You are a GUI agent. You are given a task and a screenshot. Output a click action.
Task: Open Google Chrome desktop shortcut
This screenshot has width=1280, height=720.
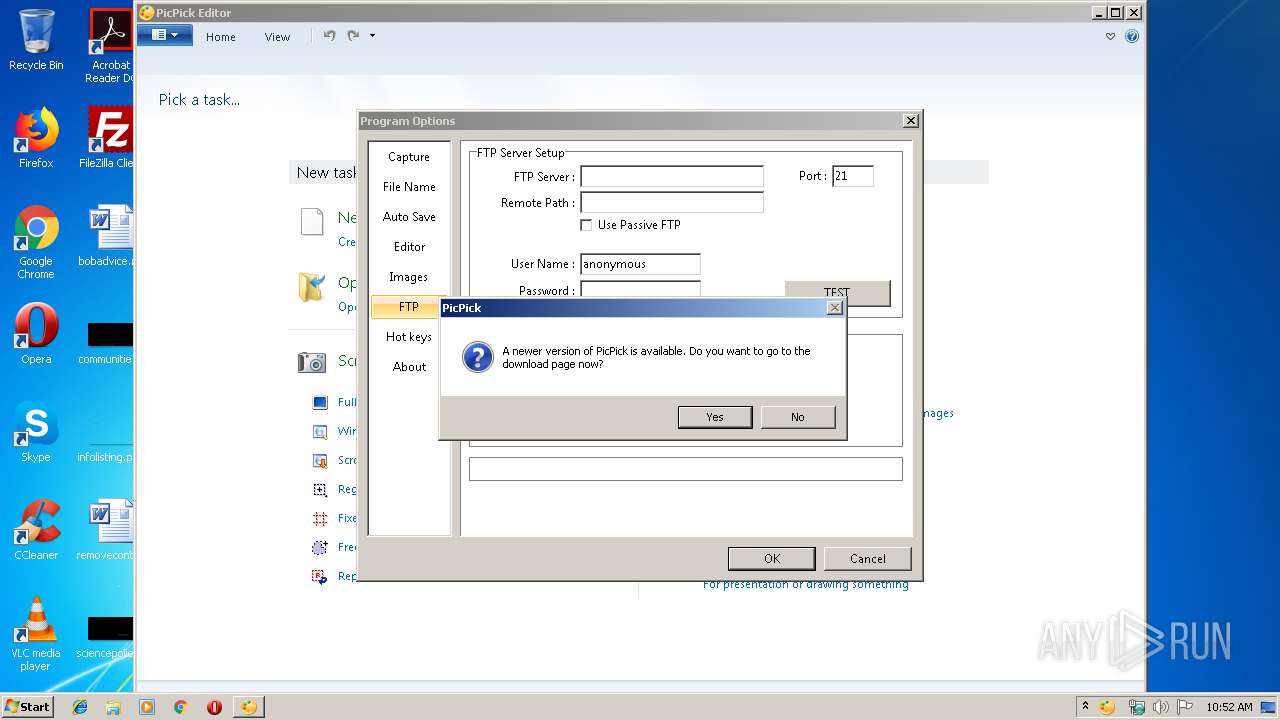(36, 242)
